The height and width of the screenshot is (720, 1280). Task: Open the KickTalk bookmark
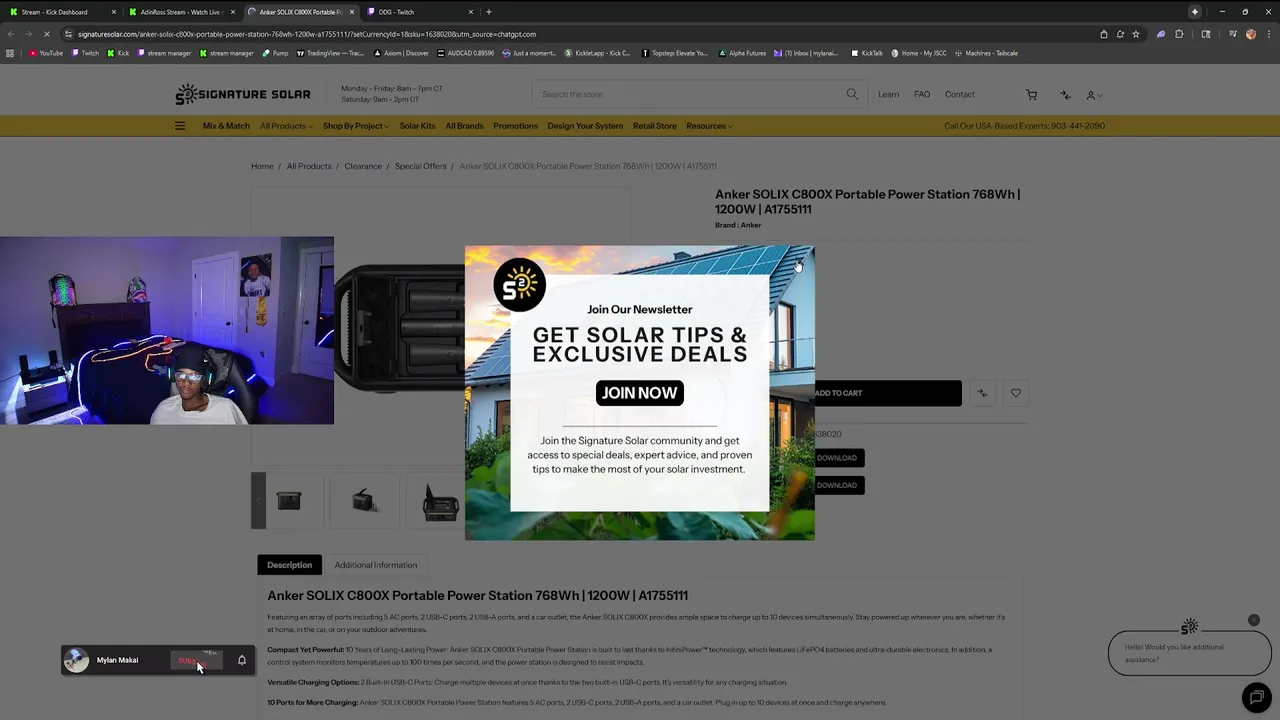[x=867, y=53]
